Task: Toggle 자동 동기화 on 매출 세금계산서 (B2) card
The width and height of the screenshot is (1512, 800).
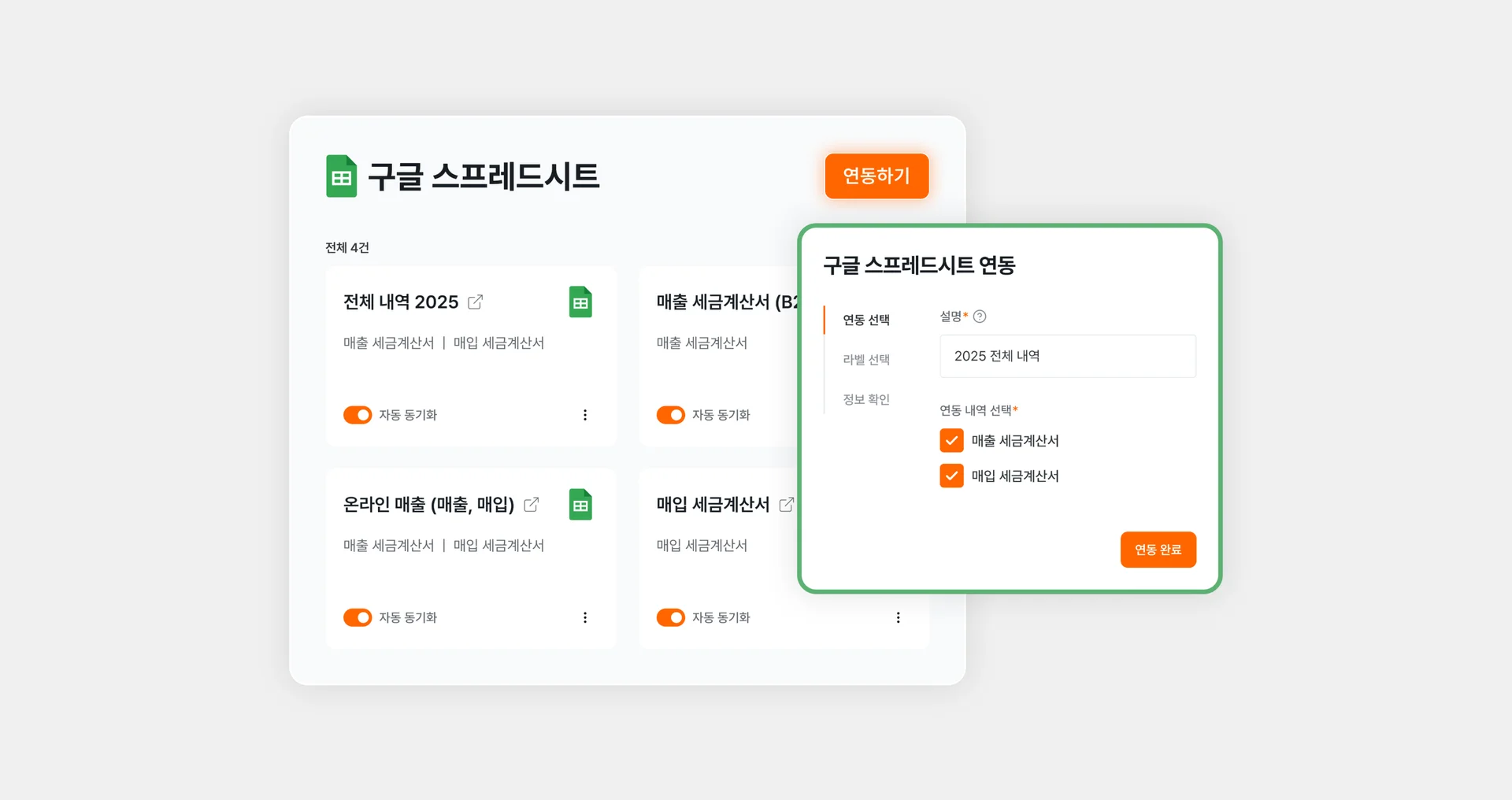Action: click(x=670, y=415)
